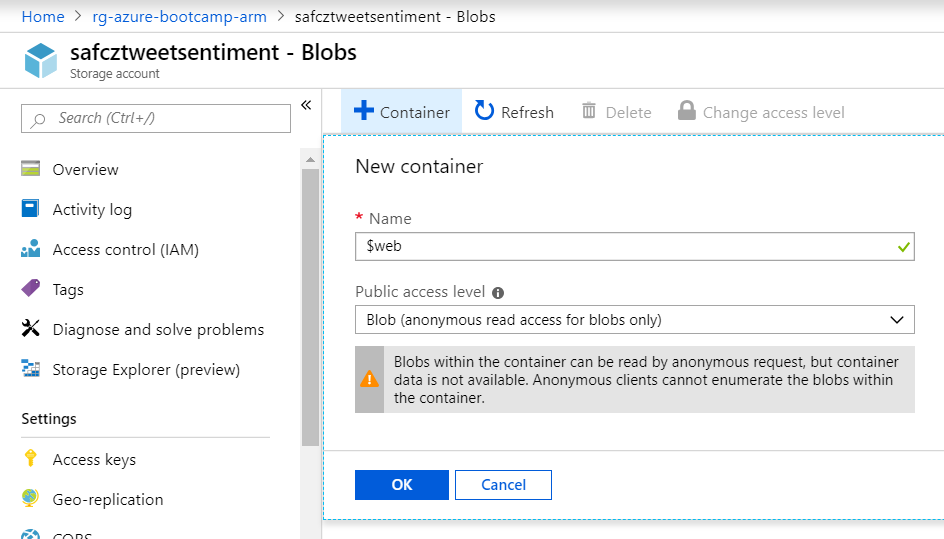Click the Storage Explorer (preview) icon
944x539 pixels.
point(31,369)
